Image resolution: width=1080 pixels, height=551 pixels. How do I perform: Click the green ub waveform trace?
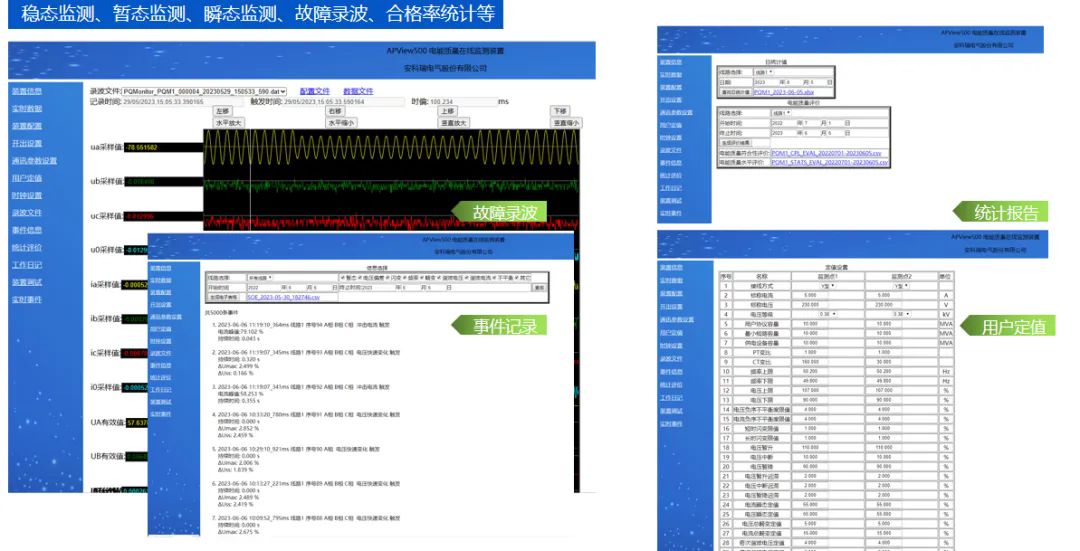(391, 185)
